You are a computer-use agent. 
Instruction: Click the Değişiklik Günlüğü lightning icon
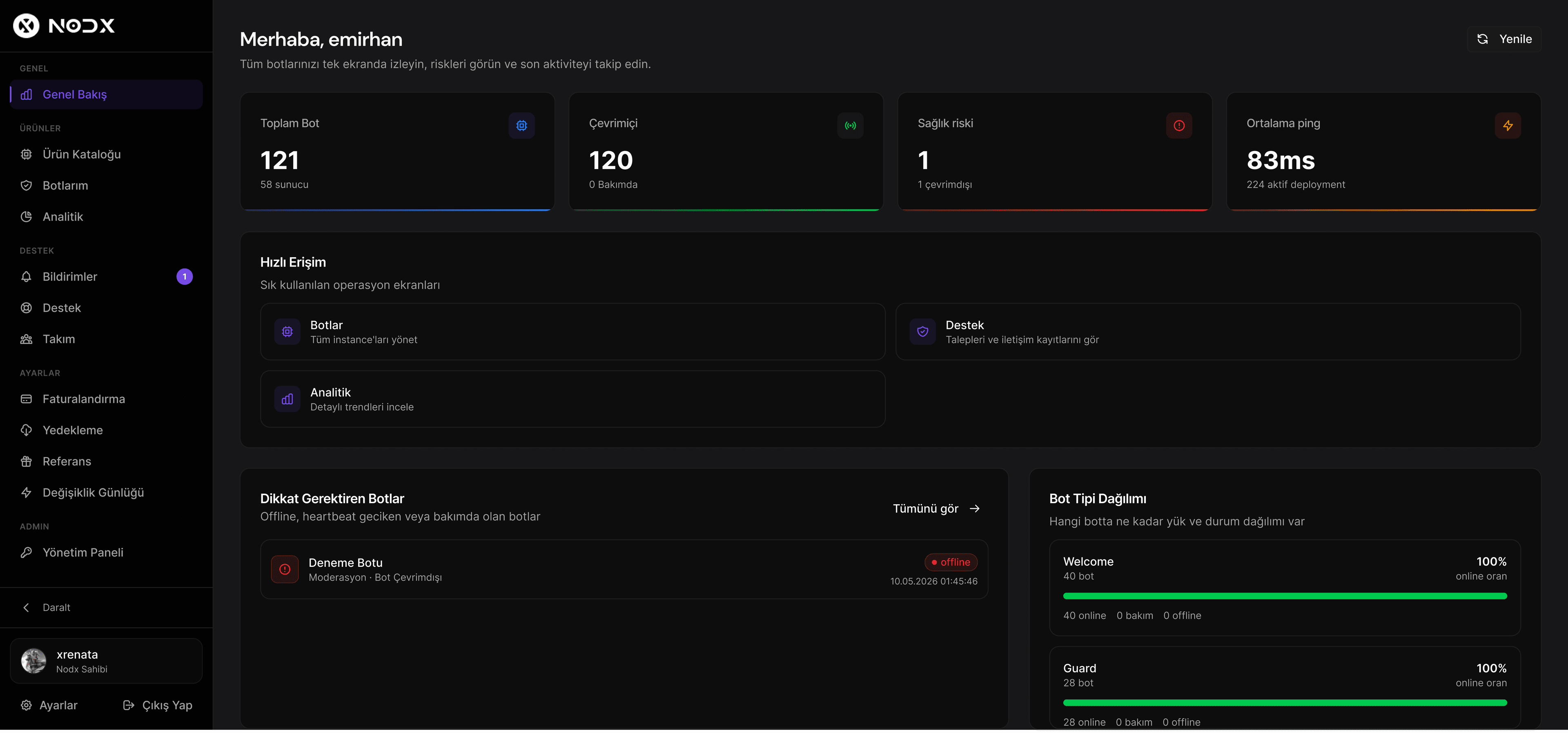click(26, 492)
